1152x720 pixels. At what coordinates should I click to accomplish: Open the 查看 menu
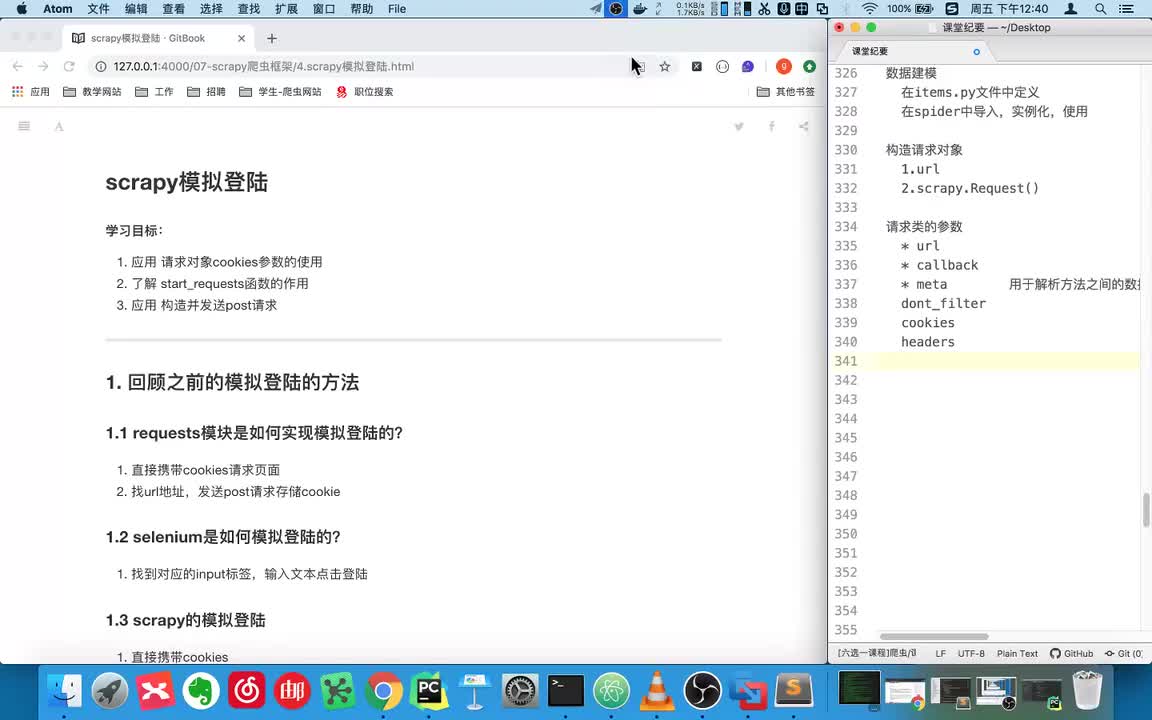click(173, 9)
